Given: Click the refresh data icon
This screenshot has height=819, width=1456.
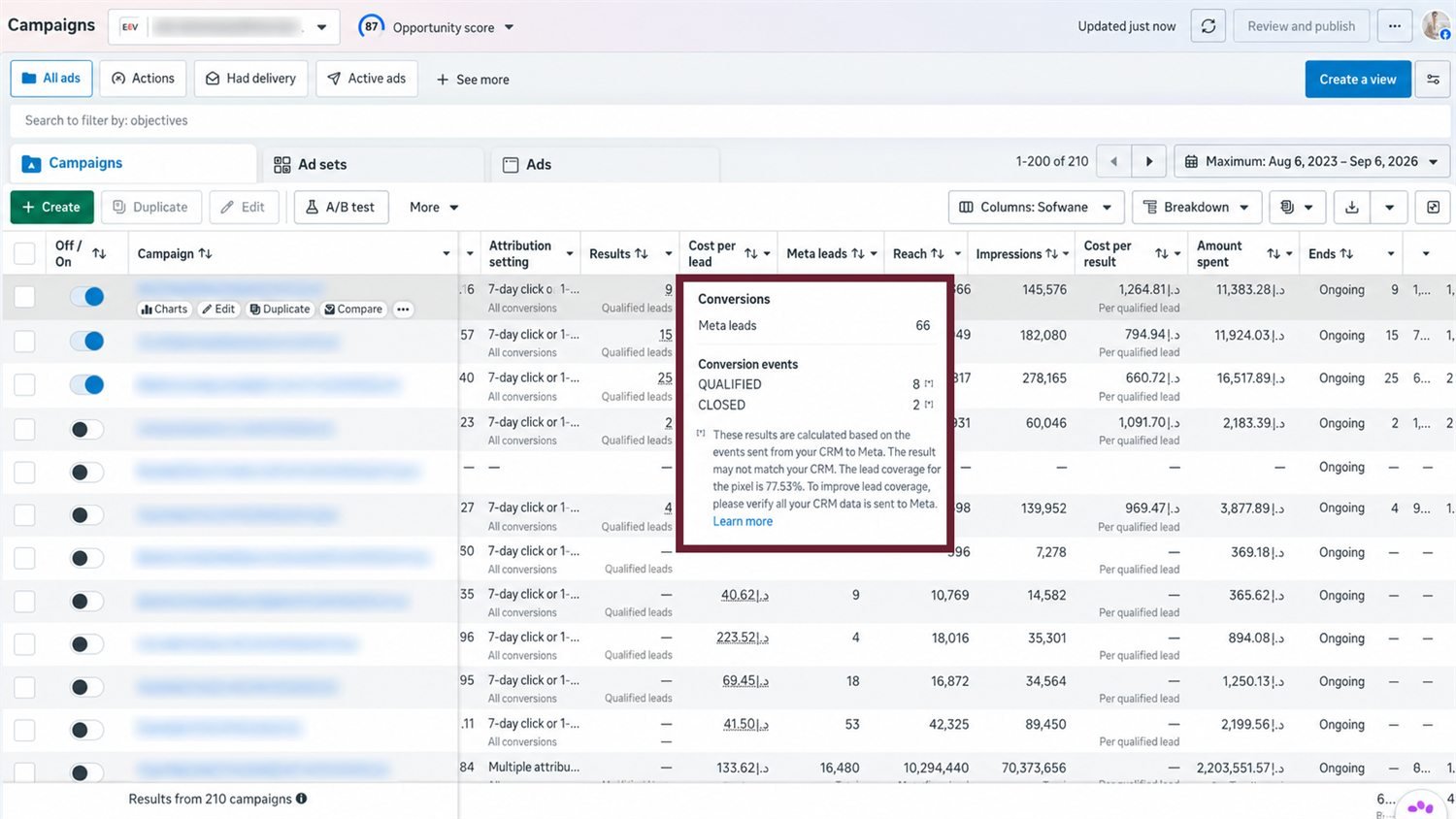Looking at the screenshot, I should pyautogui.click(x=1208, y=26).
